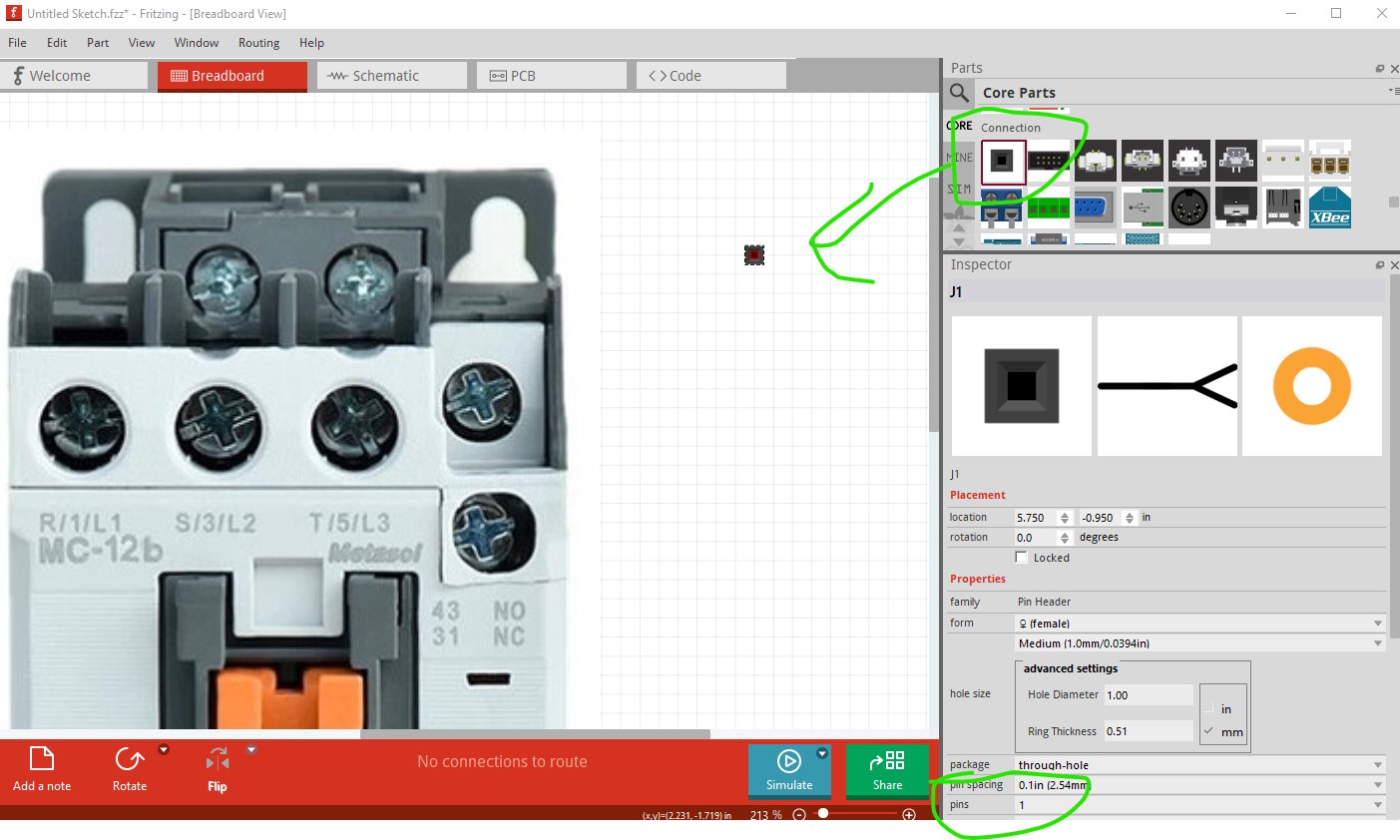Click the Share button
1400x840 pixels.
(887, 771)
